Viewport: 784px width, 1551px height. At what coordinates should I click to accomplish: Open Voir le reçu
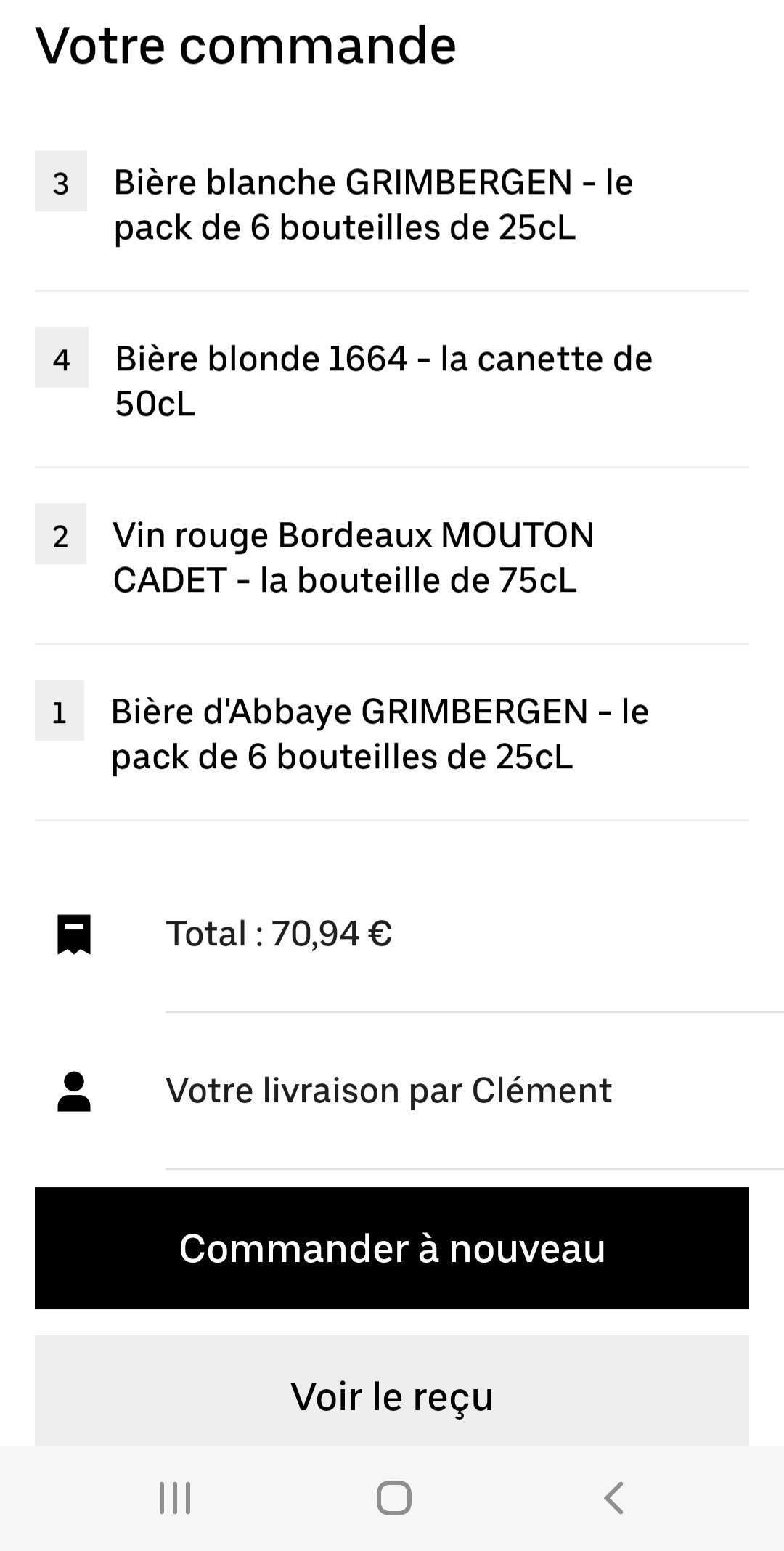[392, 1395]
